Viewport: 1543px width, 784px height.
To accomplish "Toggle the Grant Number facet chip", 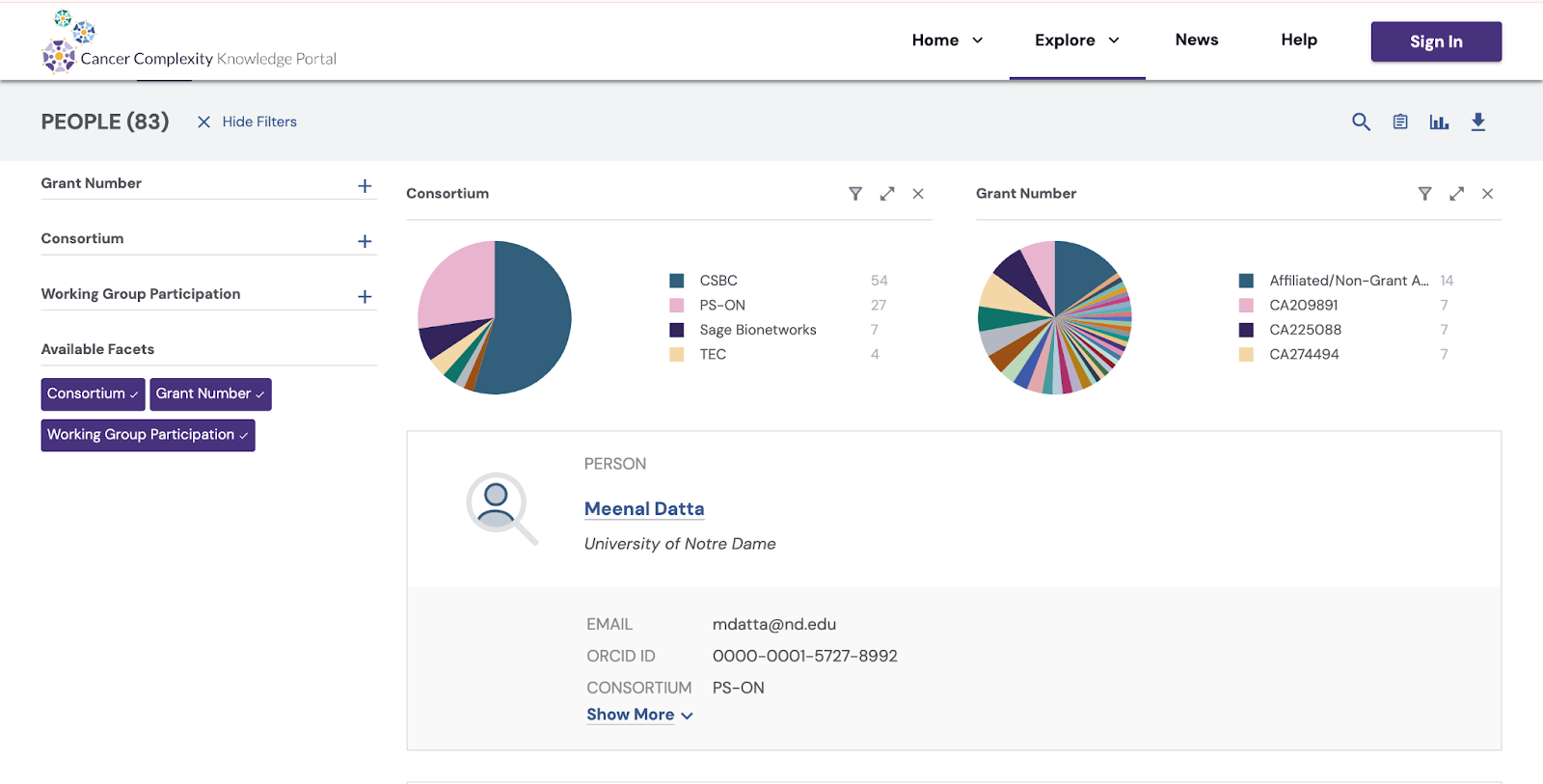I will coord(210,393).
